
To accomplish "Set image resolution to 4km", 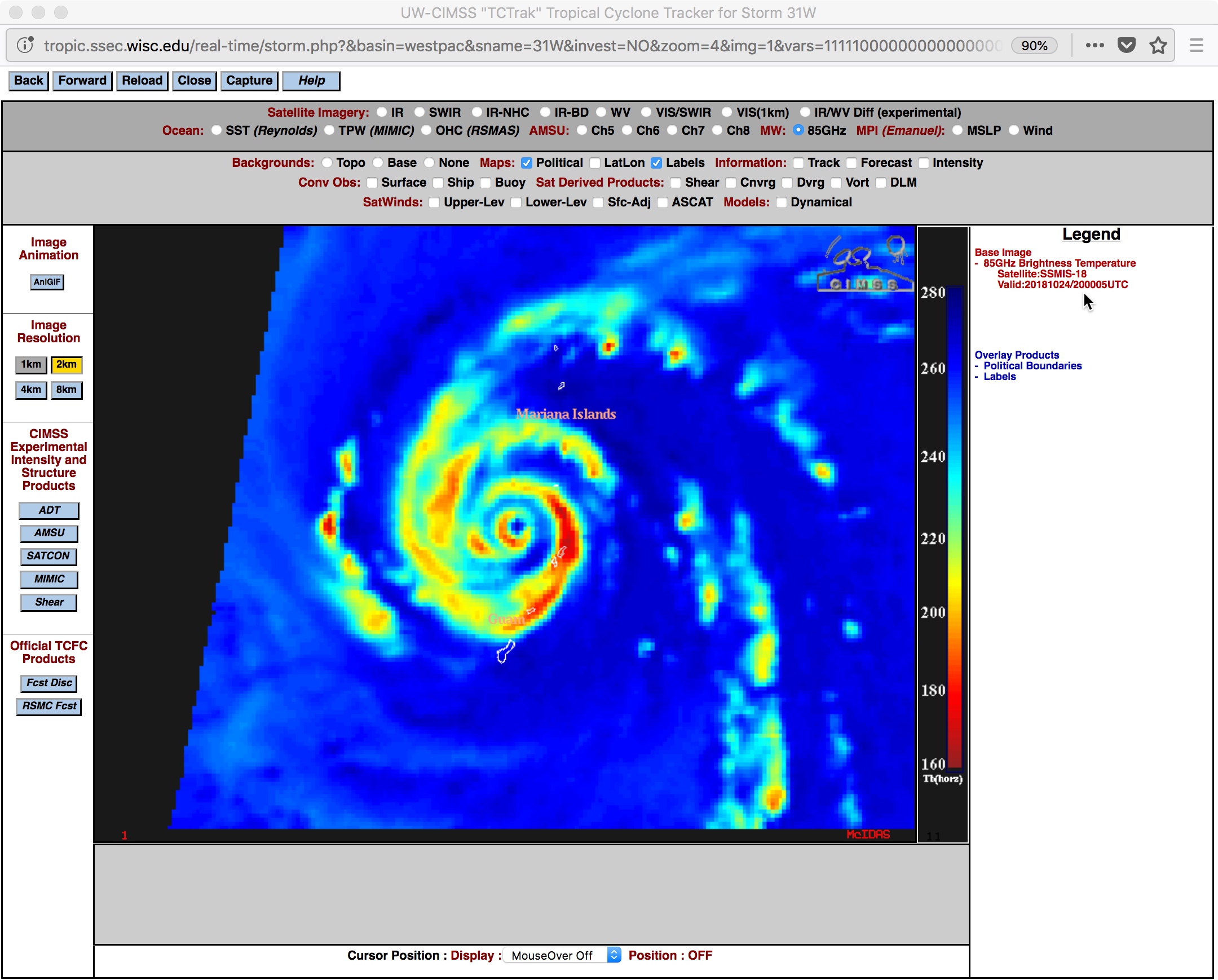I will pyautogui.click(x=31, y=390).
